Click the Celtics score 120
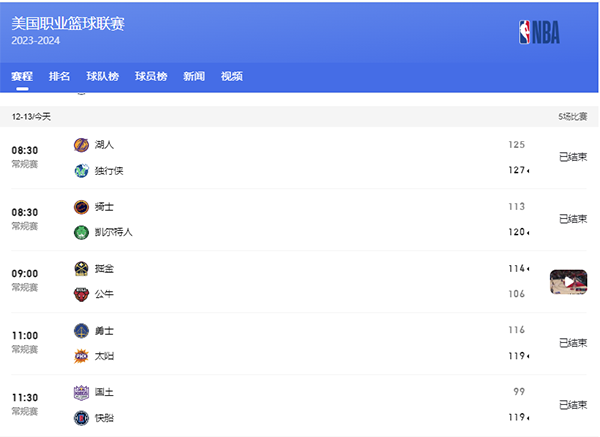Image resolution: width=600 pixels, height=437 pixels. (x=517, y=232)
